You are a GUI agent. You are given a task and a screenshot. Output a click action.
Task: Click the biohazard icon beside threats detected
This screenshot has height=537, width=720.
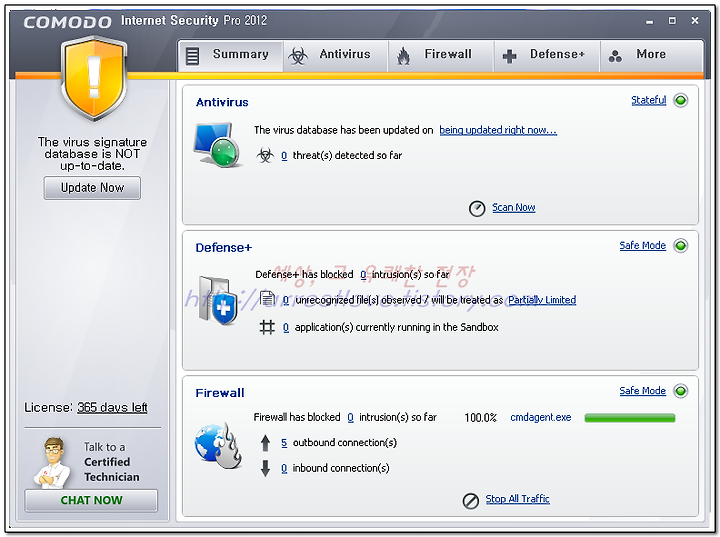pos(265,155)
